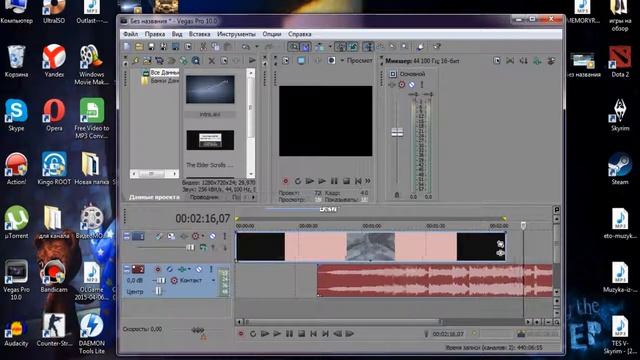Create a new project via toolbar icon

click(x=127, y=47)
